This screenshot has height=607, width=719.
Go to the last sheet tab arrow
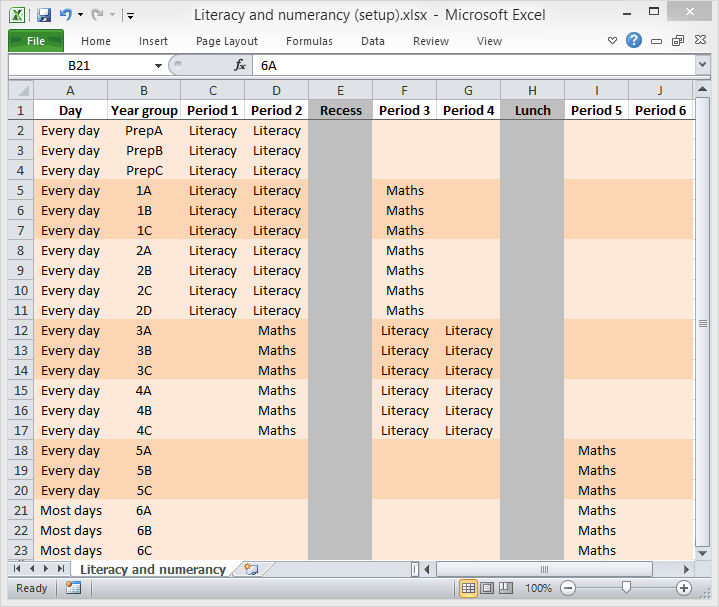pyautogui.click(x=61, y=569)
